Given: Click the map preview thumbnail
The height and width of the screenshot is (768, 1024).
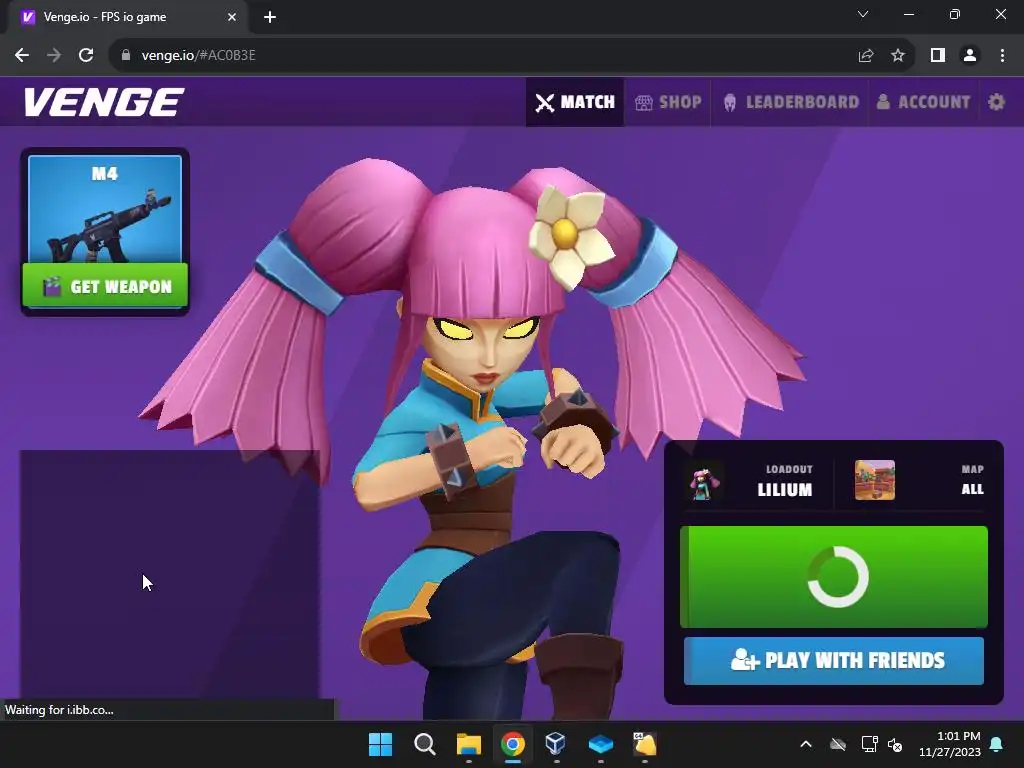Looking at the screenshot, I should click(x=874, y=481).
